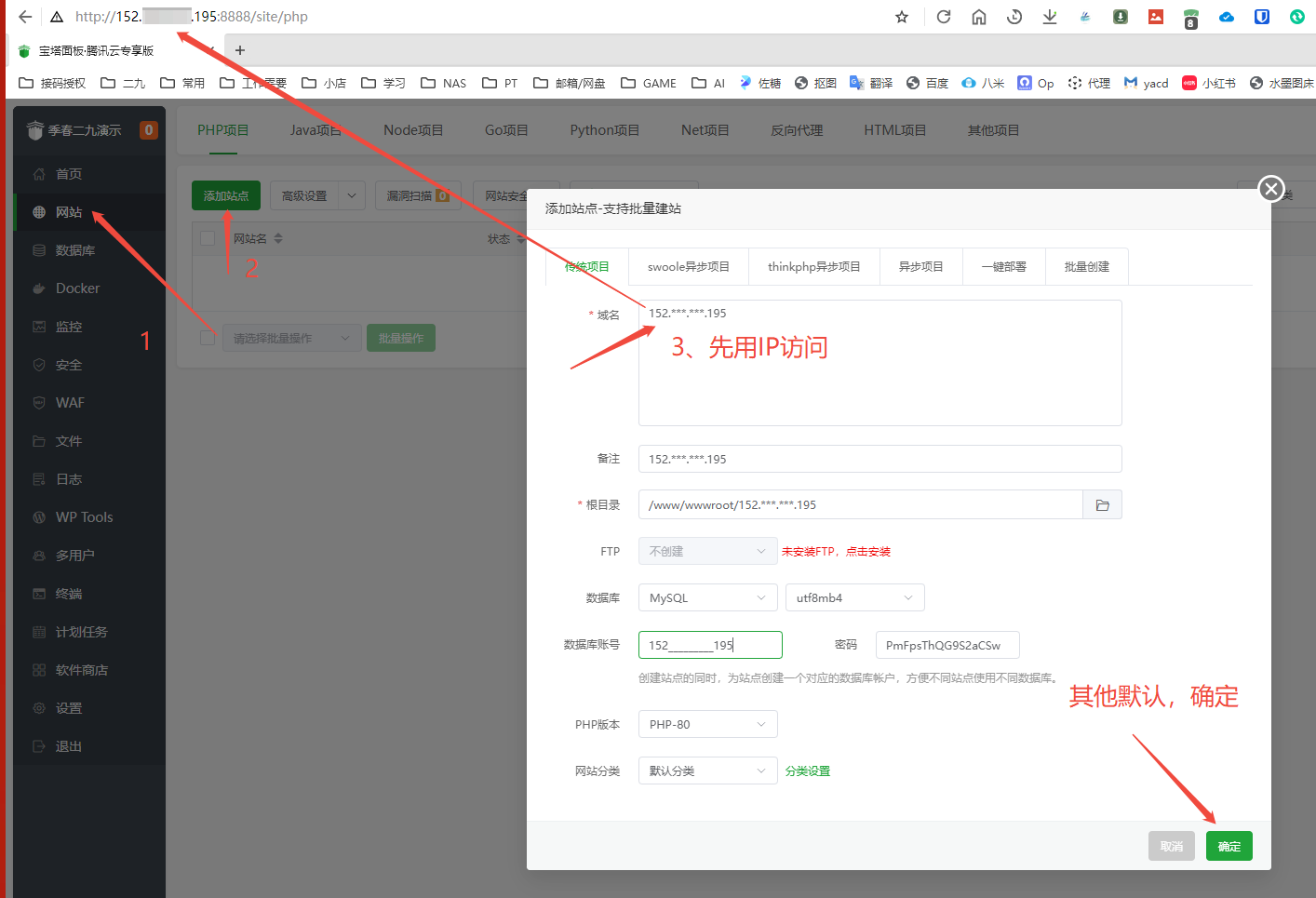This screenshot has height=898, width=1316.
Task: Click 漏洞扫描 button
Action: coord(418,195)
